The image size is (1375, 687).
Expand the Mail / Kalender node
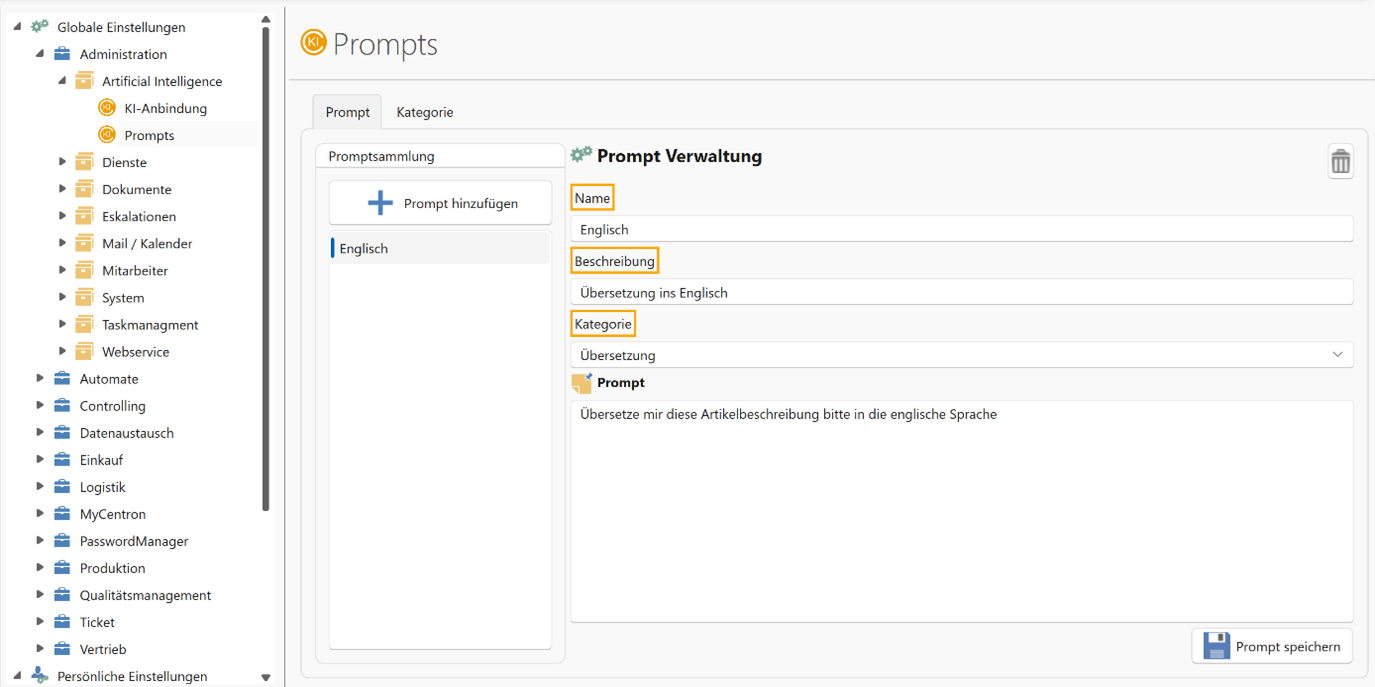point(62,243)
